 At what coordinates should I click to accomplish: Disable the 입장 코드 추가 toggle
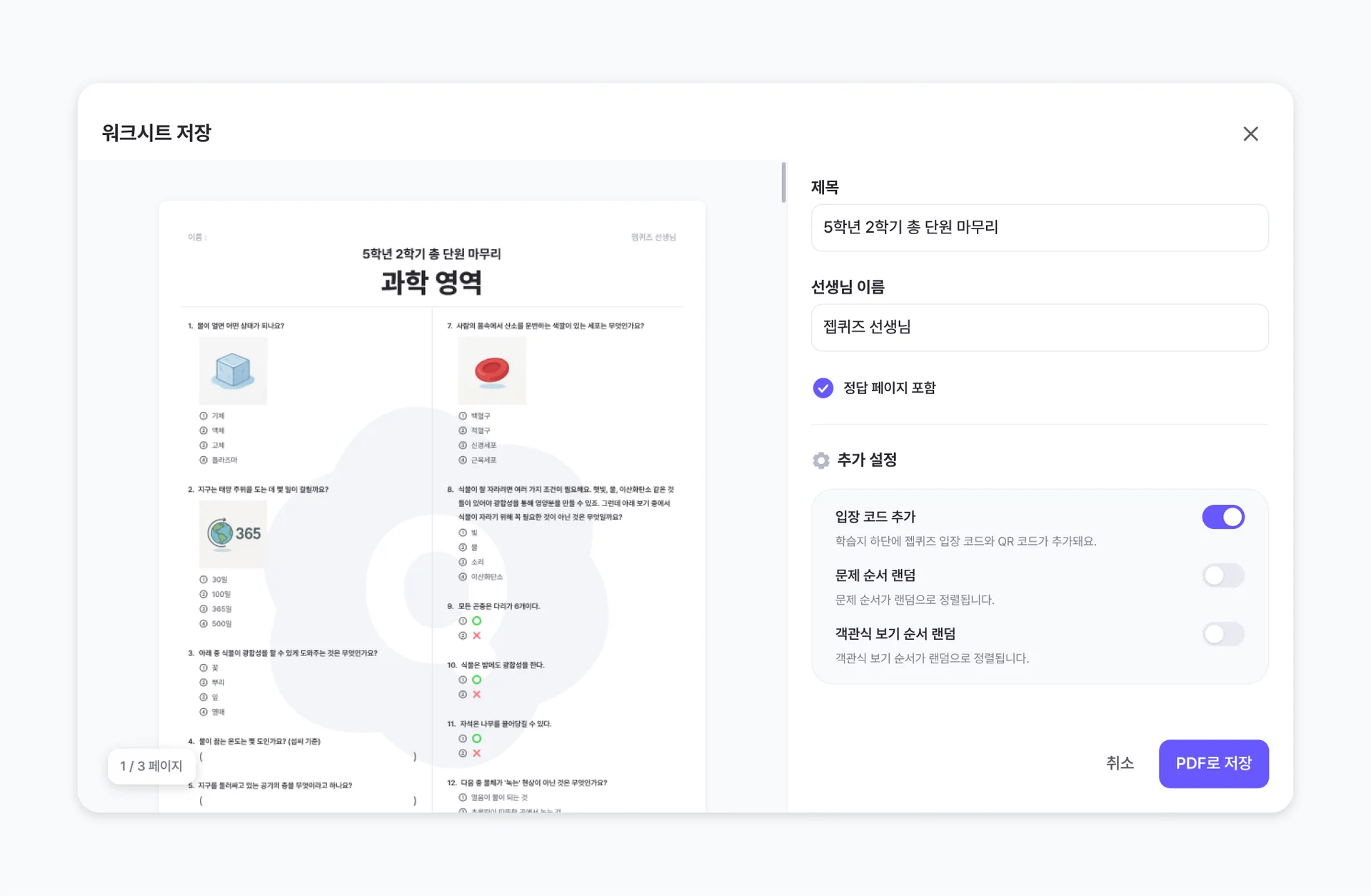coord(1223,516)
